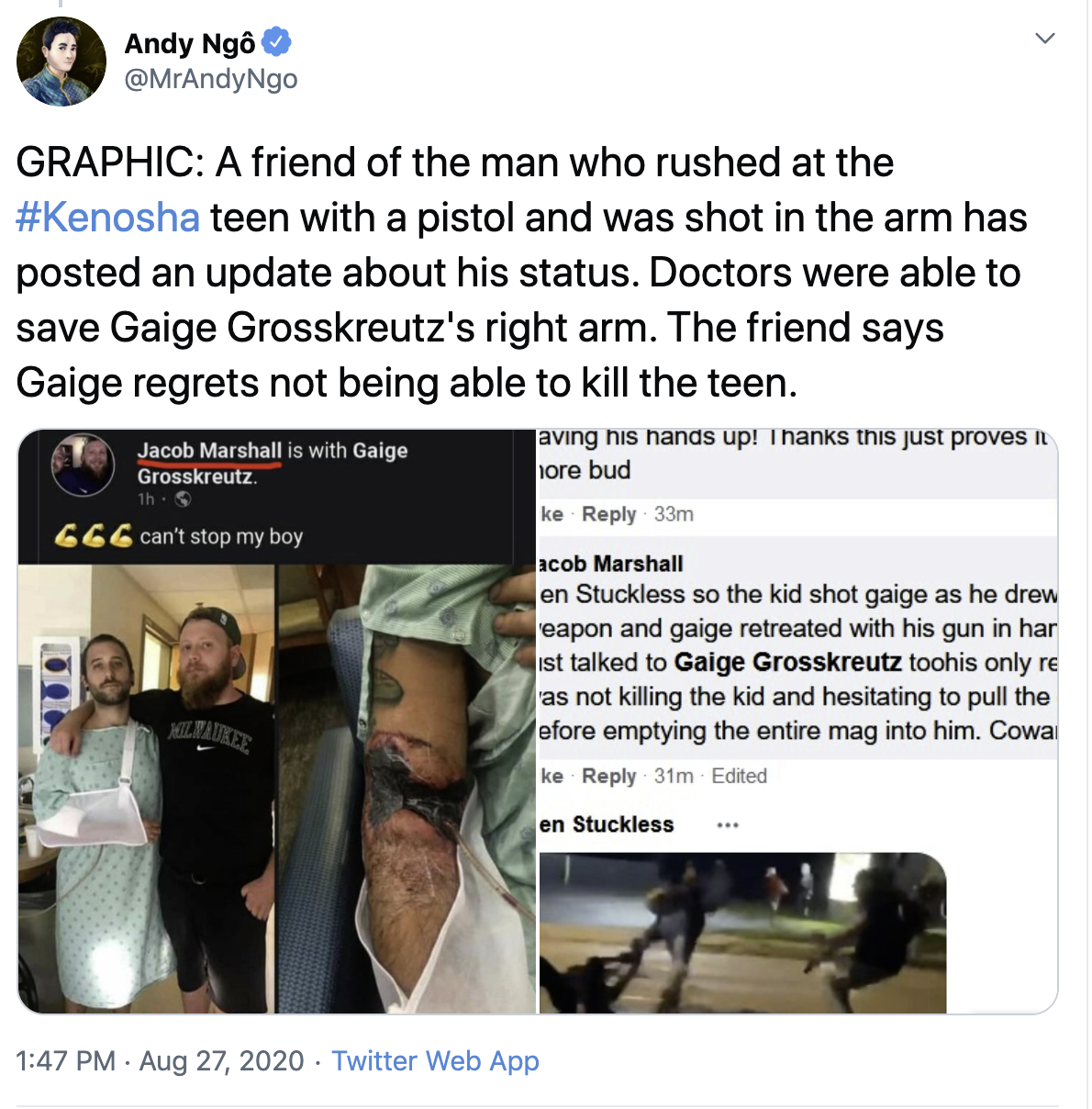Screen dimensions: 1092x1109
Task: Click the blue verified badge
Action: (x=277, y=42)
